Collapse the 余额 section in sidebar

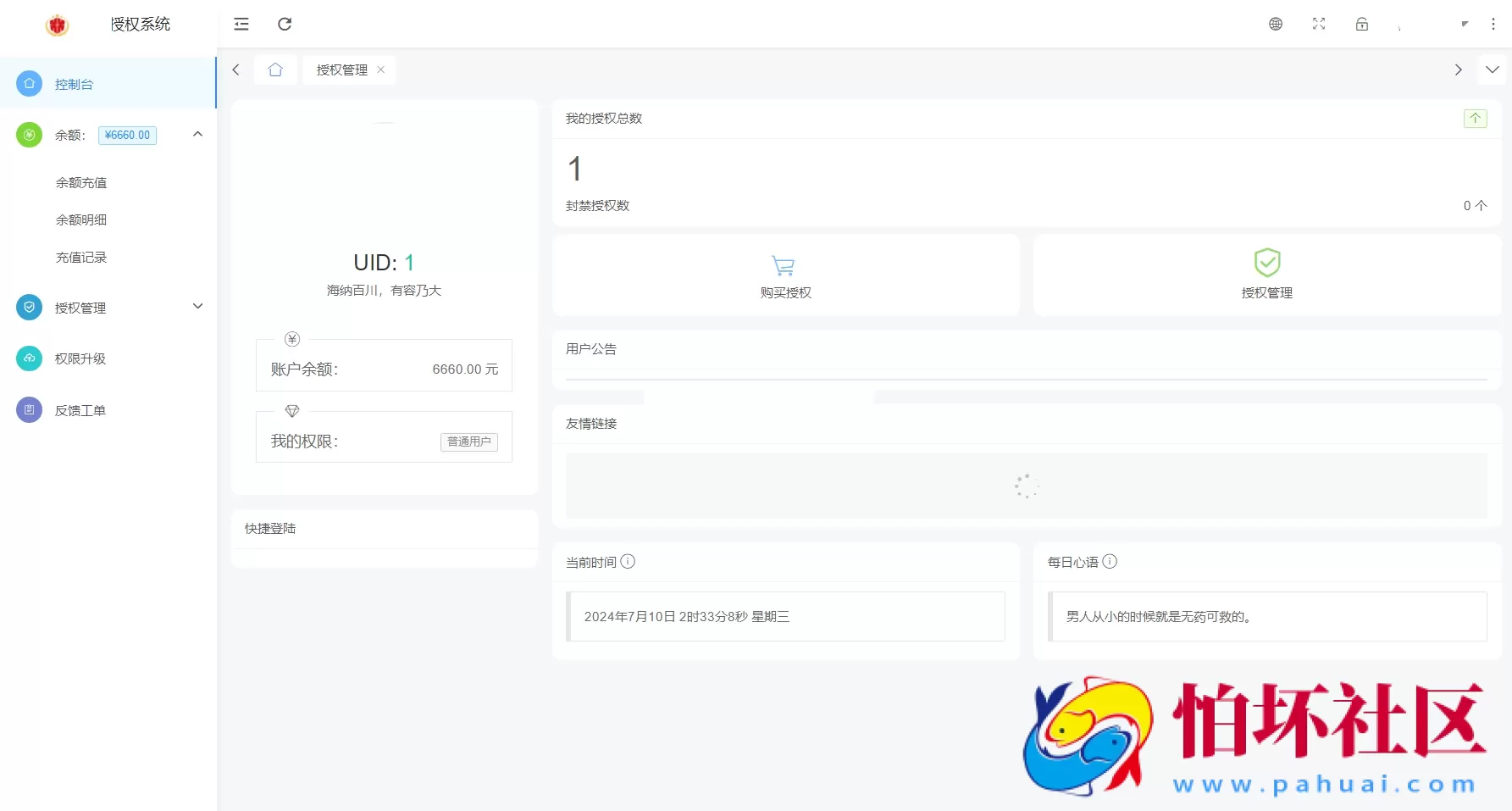point(197,134)
